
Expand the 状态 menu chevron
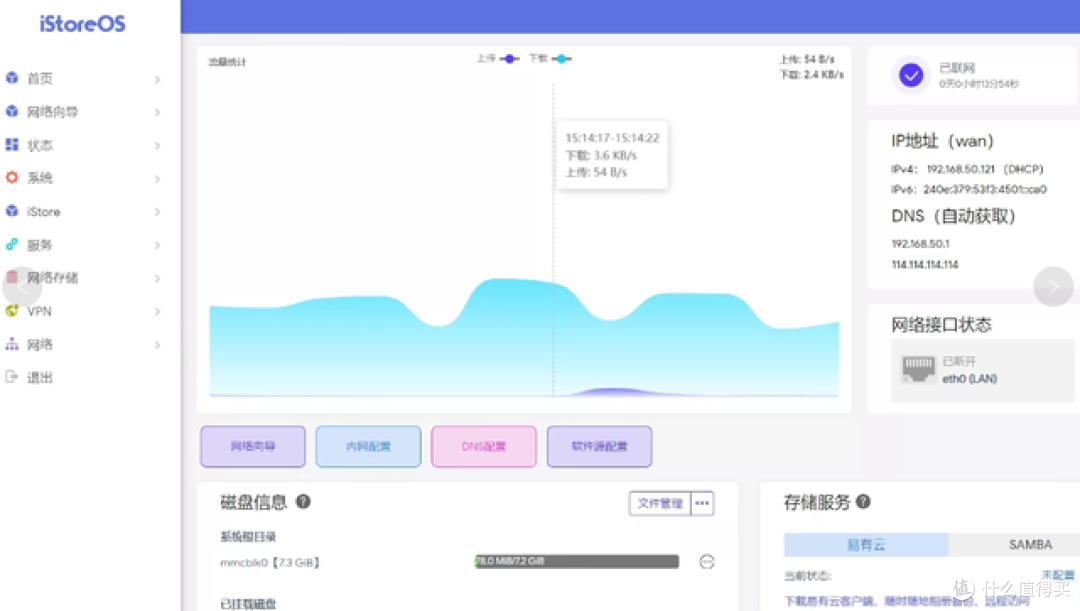[157, 145]
